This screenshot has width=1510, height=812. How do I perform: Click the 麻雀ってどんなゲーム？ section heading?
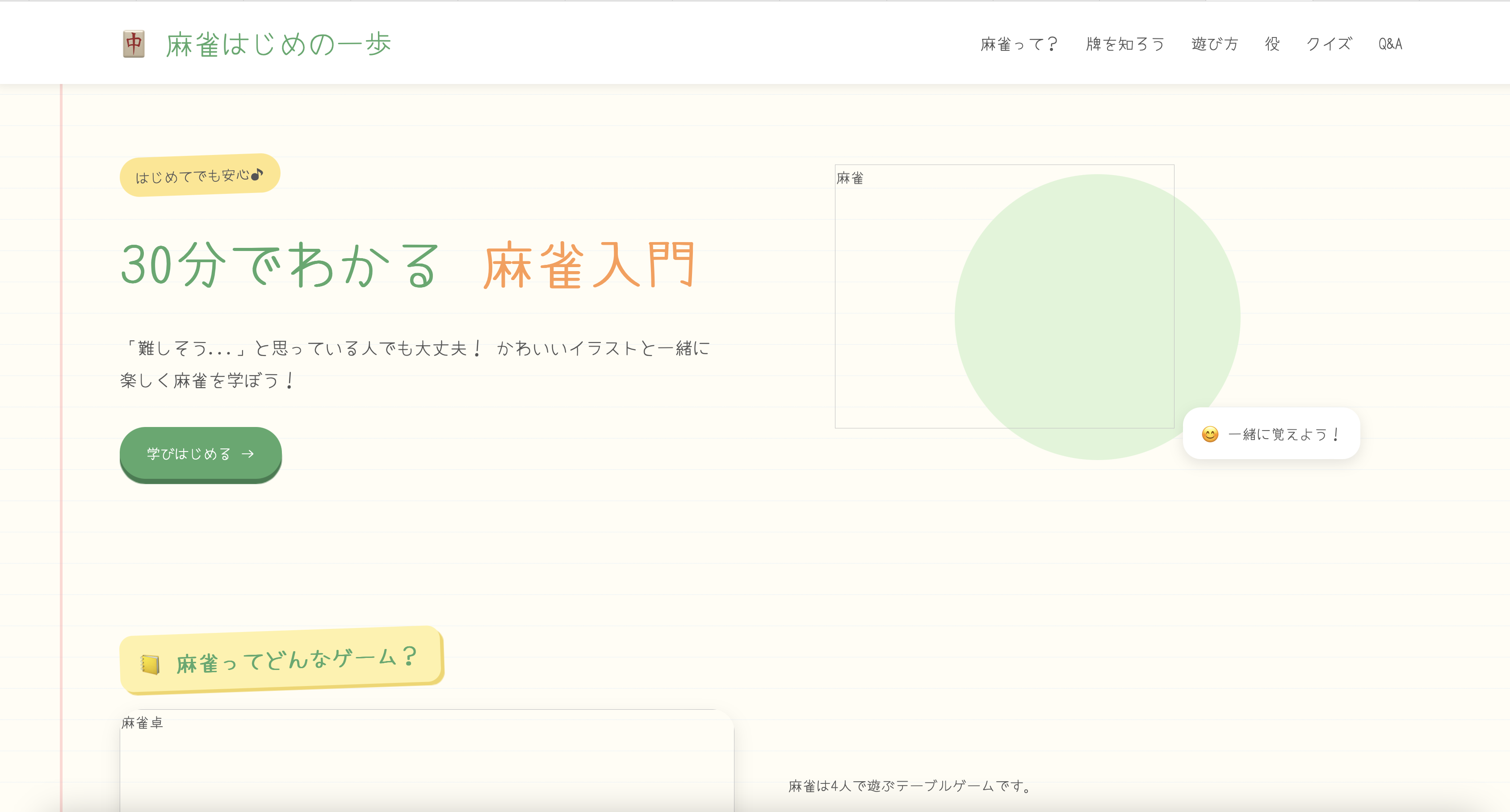281,660
